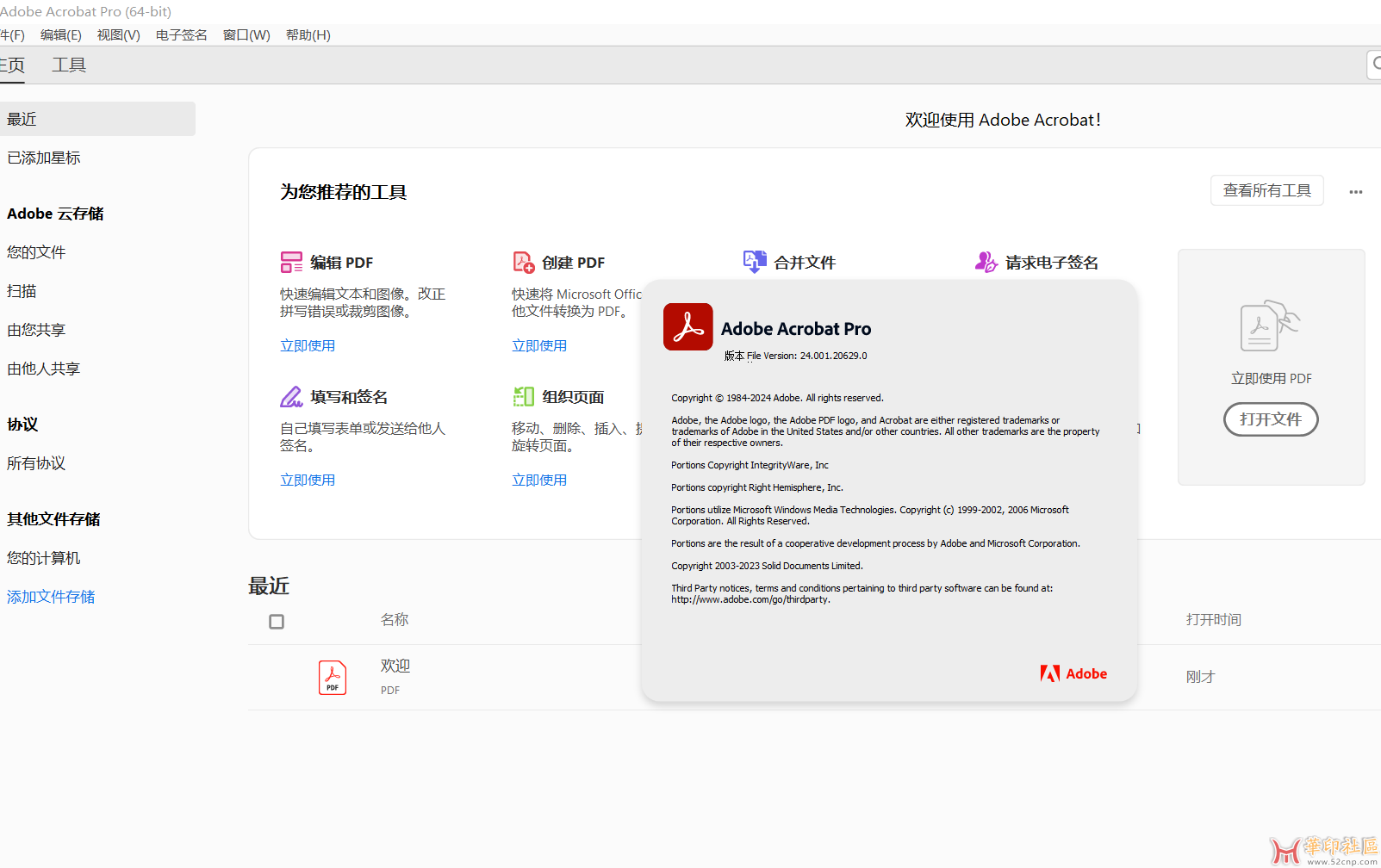Select 最近 in the left sidebar
This screenshot has height=868, width=1381.
(97, 119)
